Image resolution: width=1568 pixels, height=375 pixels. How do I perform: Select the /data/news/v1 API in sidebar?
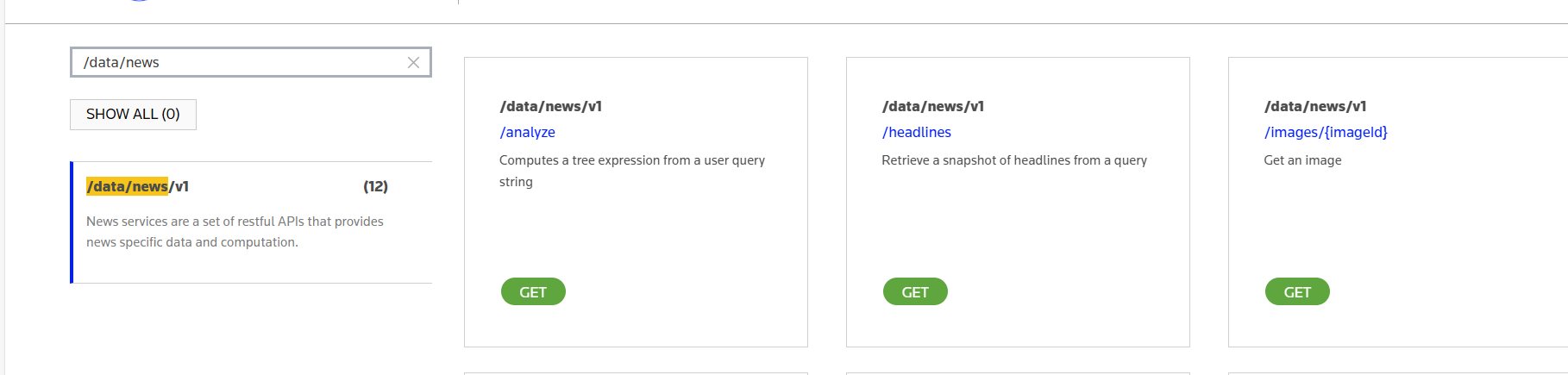(x=138, y=186)
